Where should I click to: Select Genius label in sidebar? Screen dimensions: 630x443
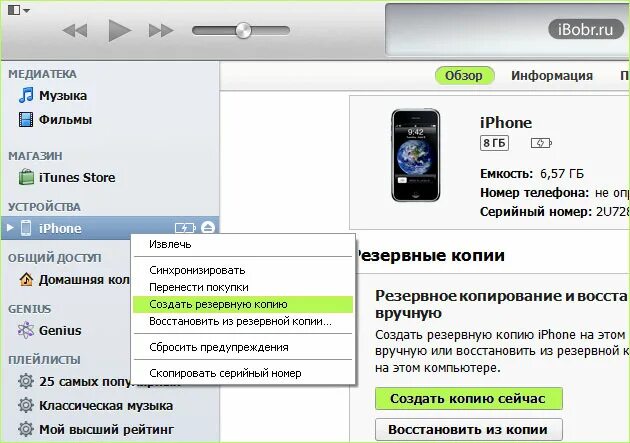pyautogui.click(x=60, y=331)
